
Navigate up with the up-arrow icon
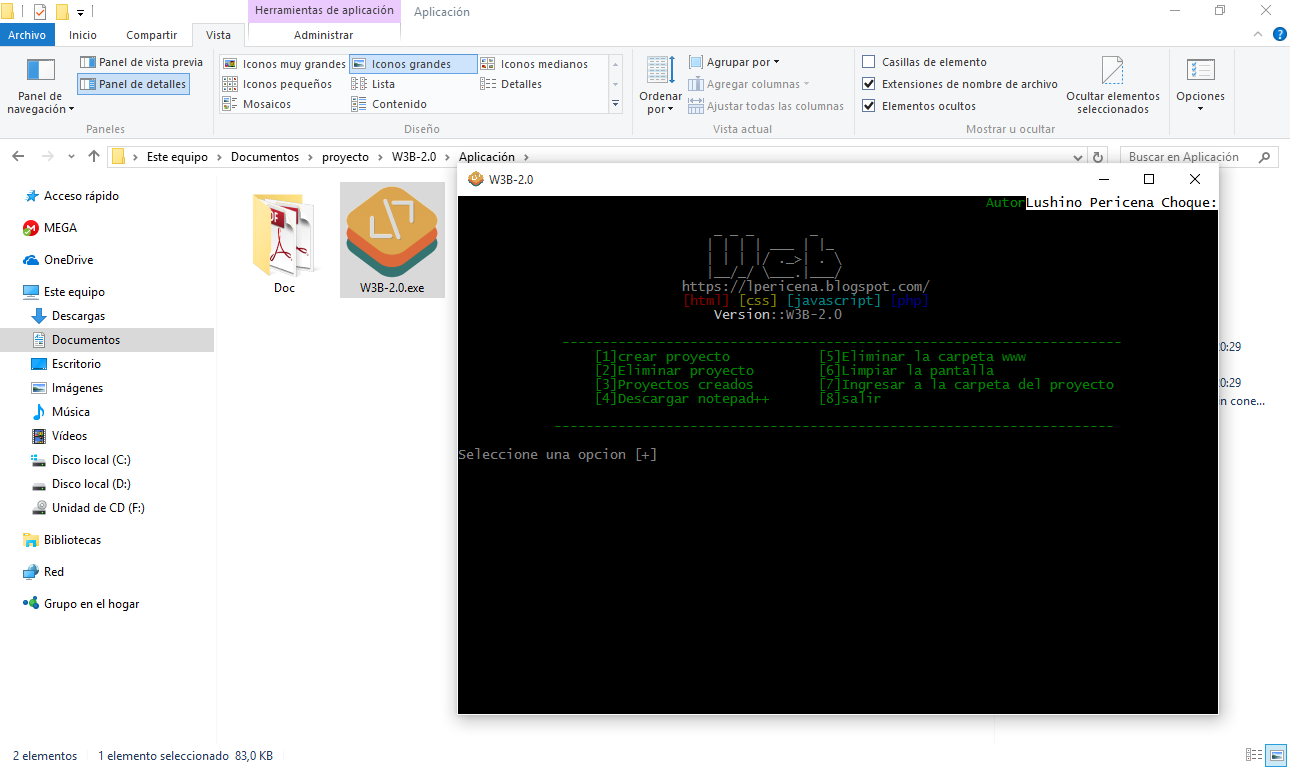93,156
